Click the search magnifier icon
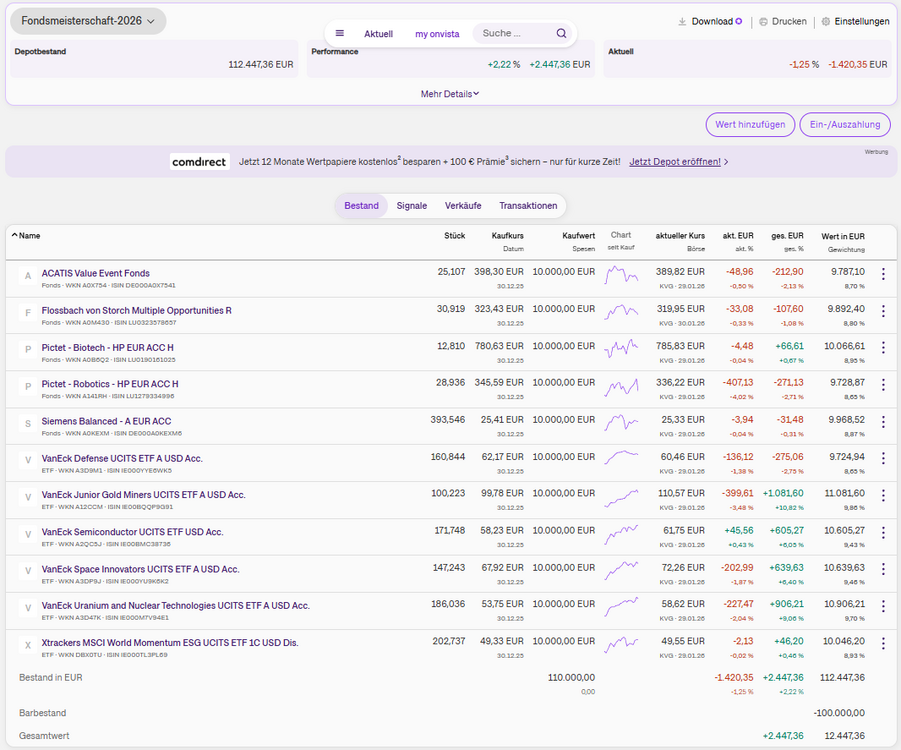Screen dimensions: 901x750 (x=561, y=33)
